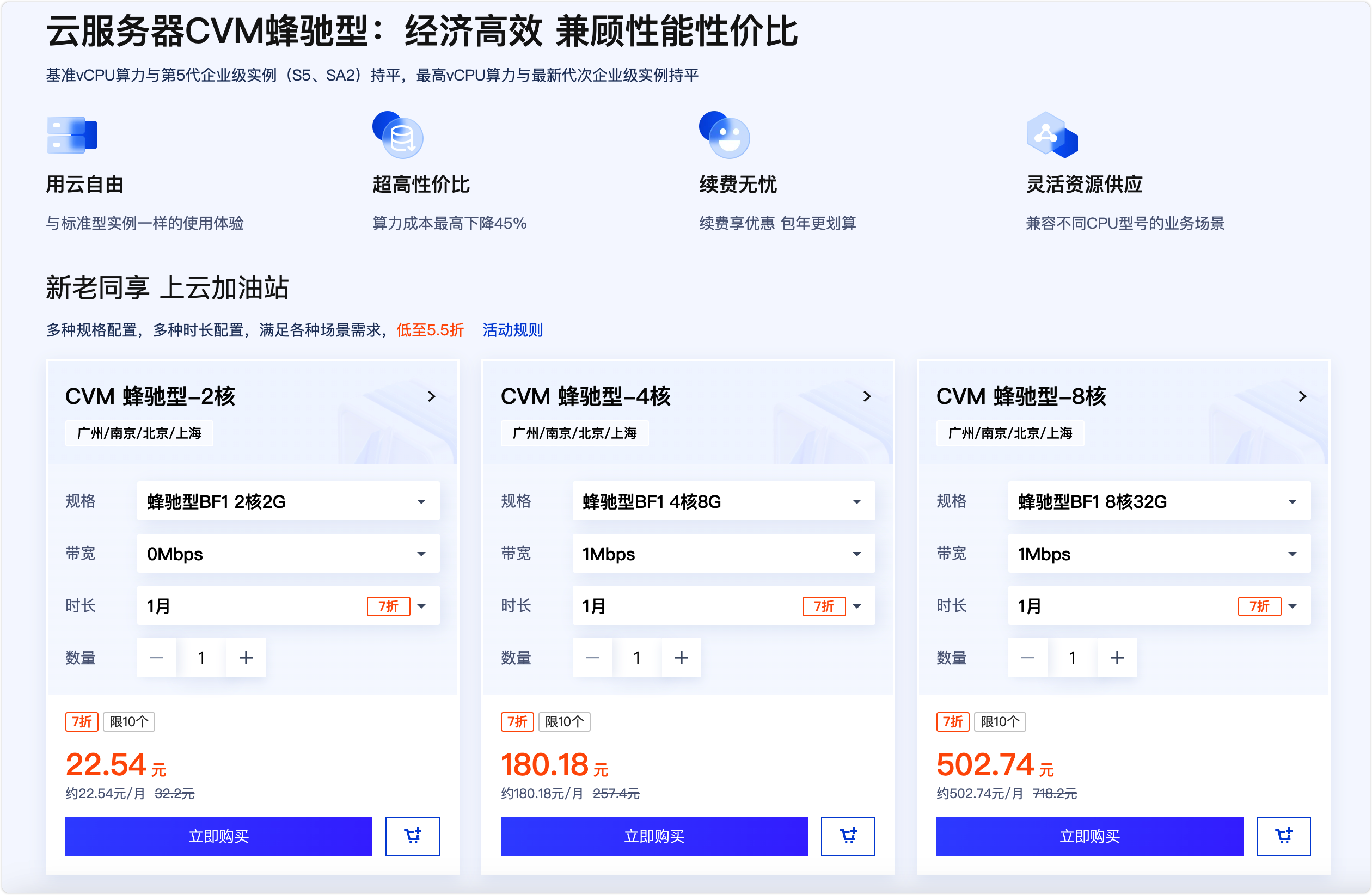Add CVM 蜂驰型-2核 to shopping cart
Viewport: 1372px width, 895px height.
pos(412,836)
